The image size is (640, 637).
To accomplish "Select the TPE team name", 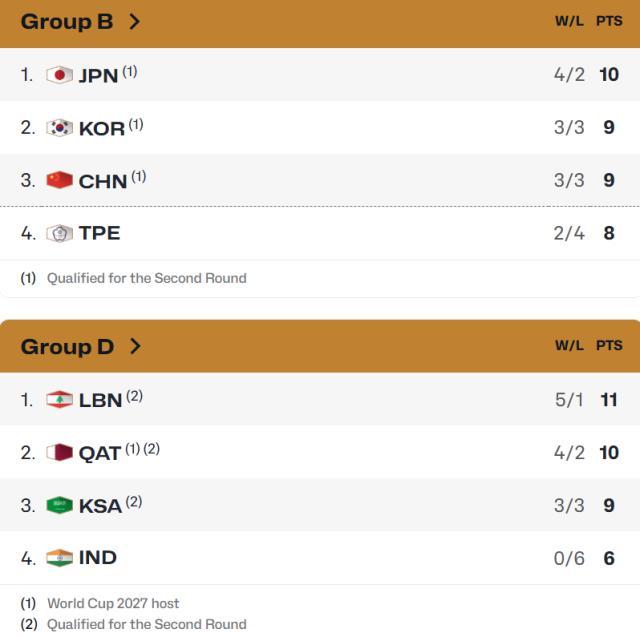I will tap(100, 233).
